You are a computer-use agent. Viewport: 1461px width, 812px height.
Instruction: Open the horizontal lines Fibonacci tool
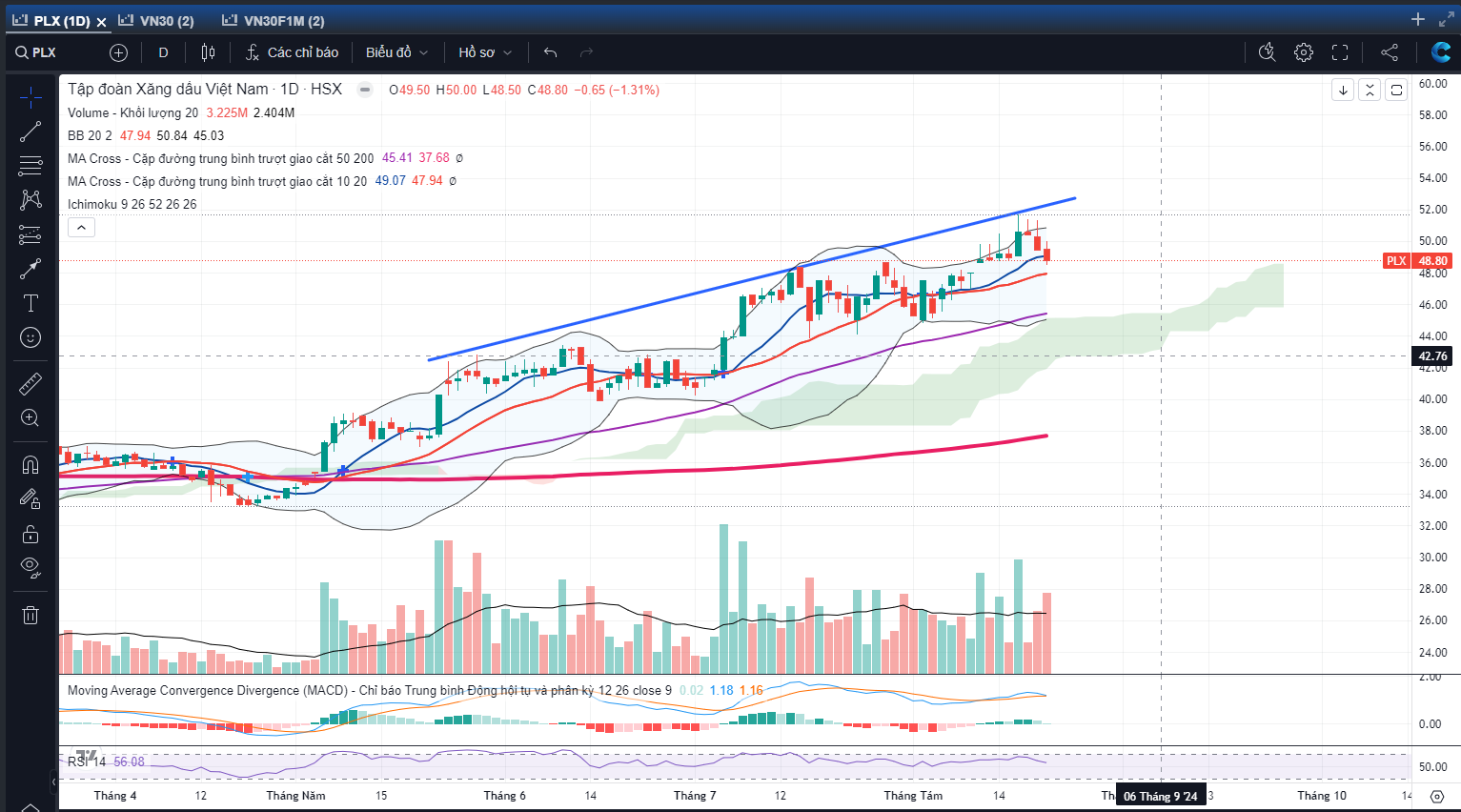pos(30,166)
